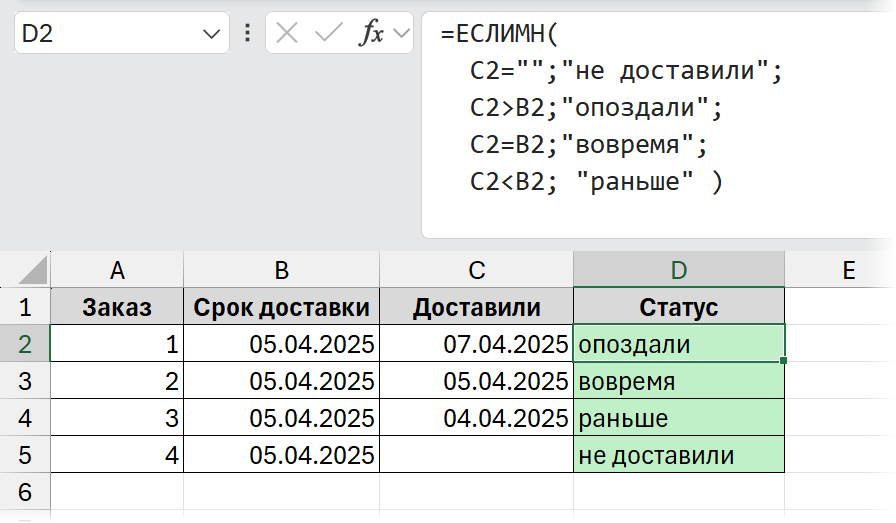Click the 'Срок доставки' header cell
Viewport: 896px width, 523px height.
coord(281,308)
